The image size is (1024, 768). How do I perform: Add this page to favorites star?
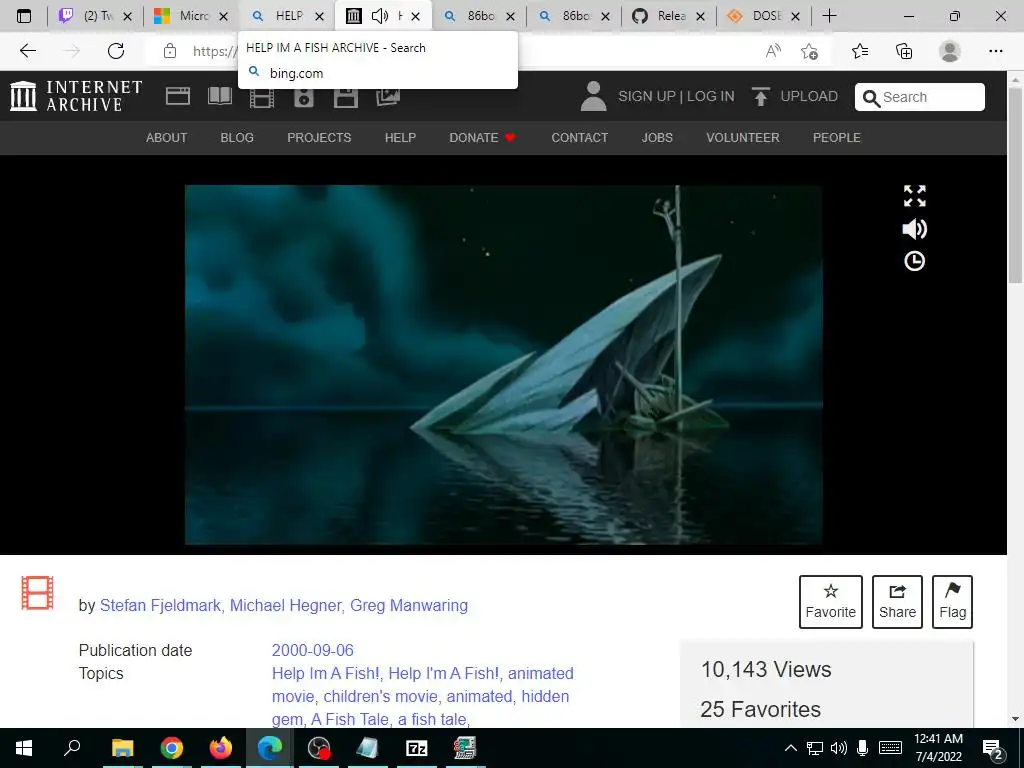coord(809,51)
